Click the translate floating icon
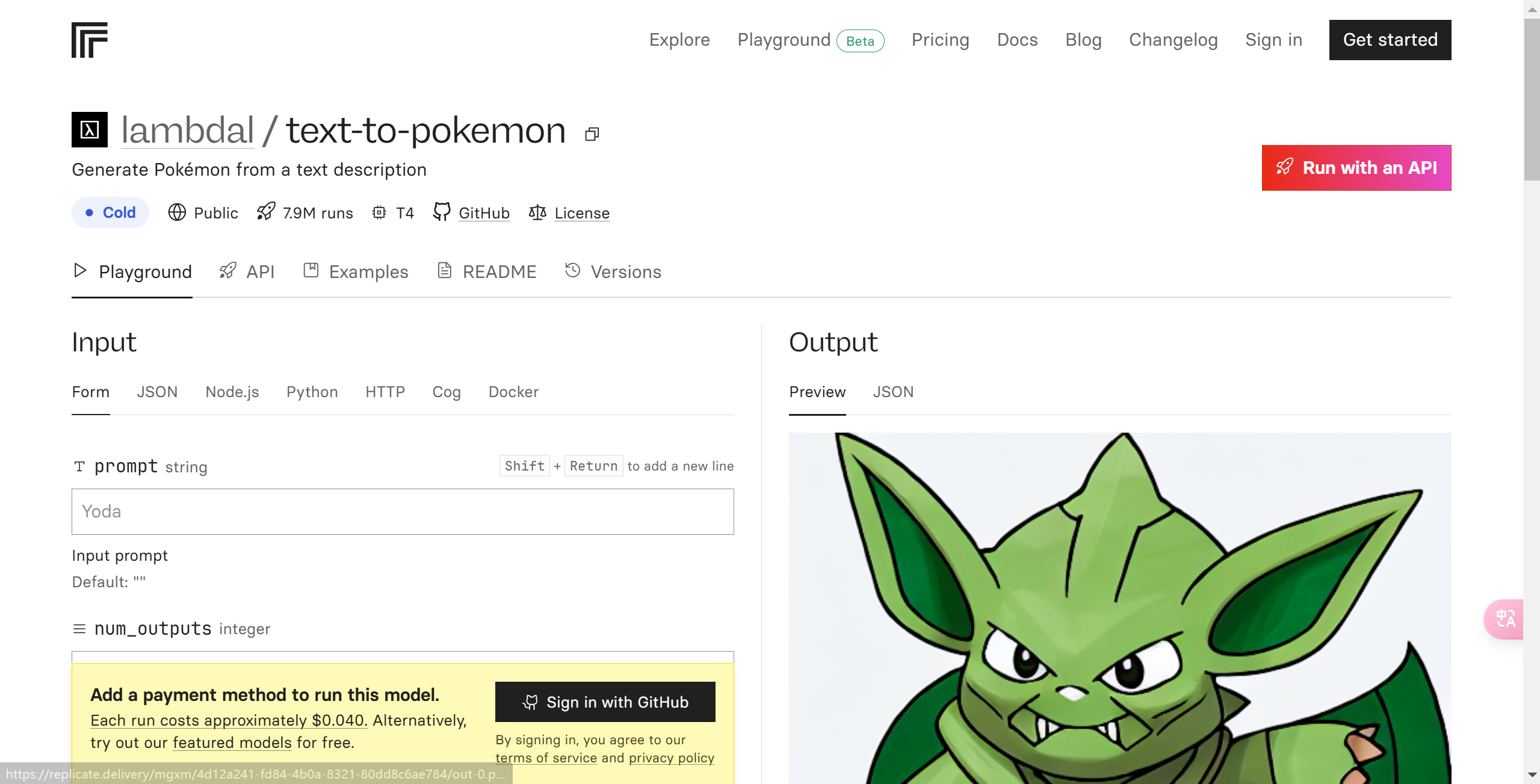The width and height of the screenshot is (1540, 784). [x=1505, y=619]
